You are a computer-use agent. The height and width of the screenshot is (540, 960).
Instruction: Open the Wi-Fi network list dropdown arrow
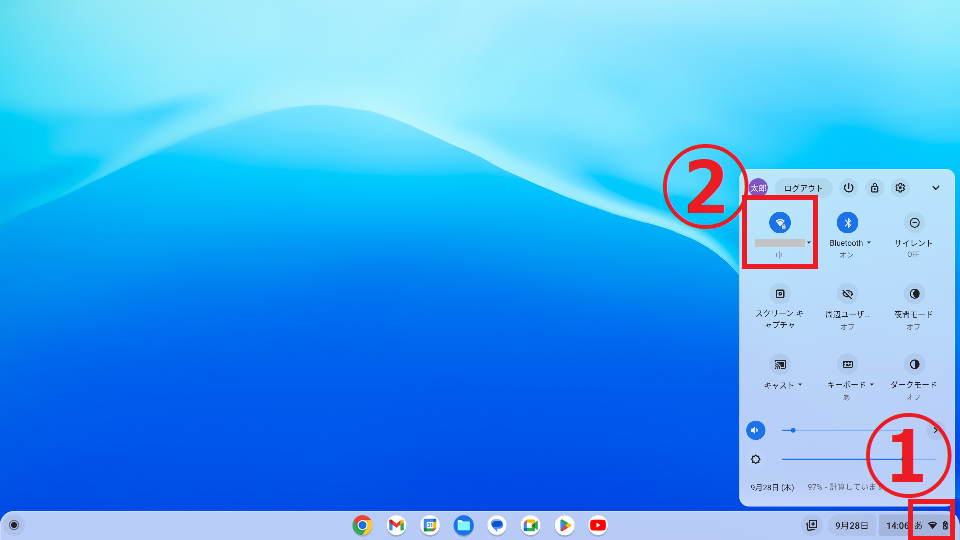click(x=809, y=243)
